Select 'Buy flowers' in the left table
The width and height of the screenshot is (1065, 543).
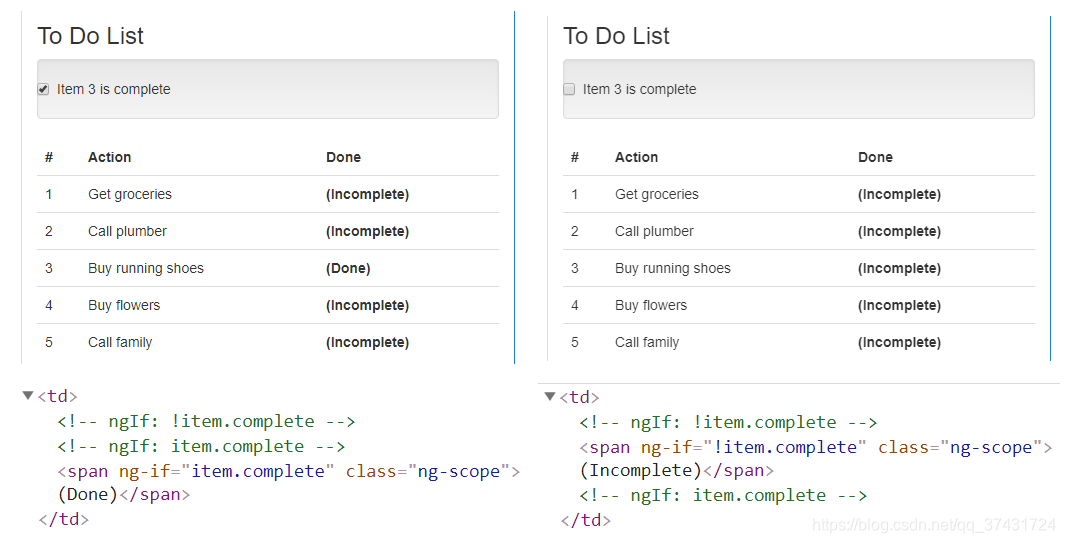124,305
